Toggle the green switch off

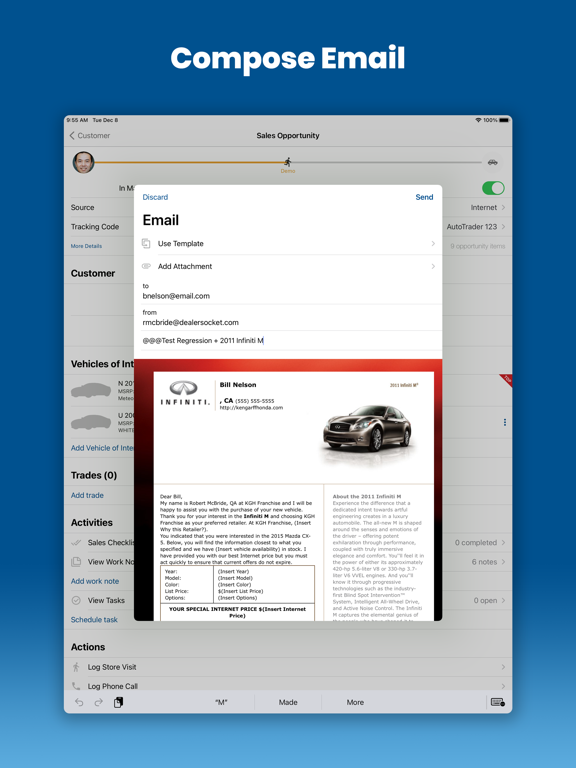click(493, 188)
